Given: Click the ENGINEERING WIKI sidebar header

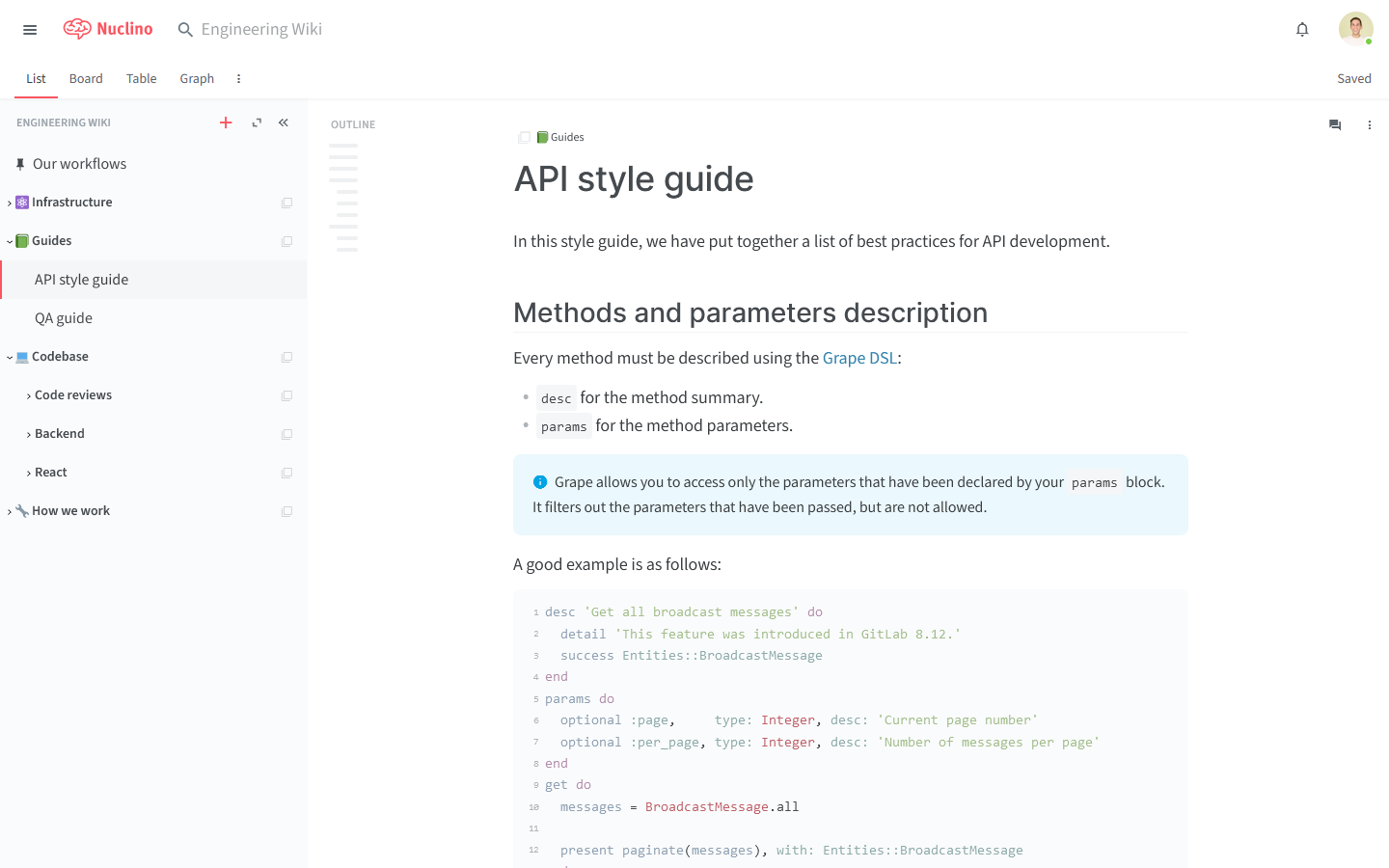Looking at the screenshot, I should [x=64, y=122].
